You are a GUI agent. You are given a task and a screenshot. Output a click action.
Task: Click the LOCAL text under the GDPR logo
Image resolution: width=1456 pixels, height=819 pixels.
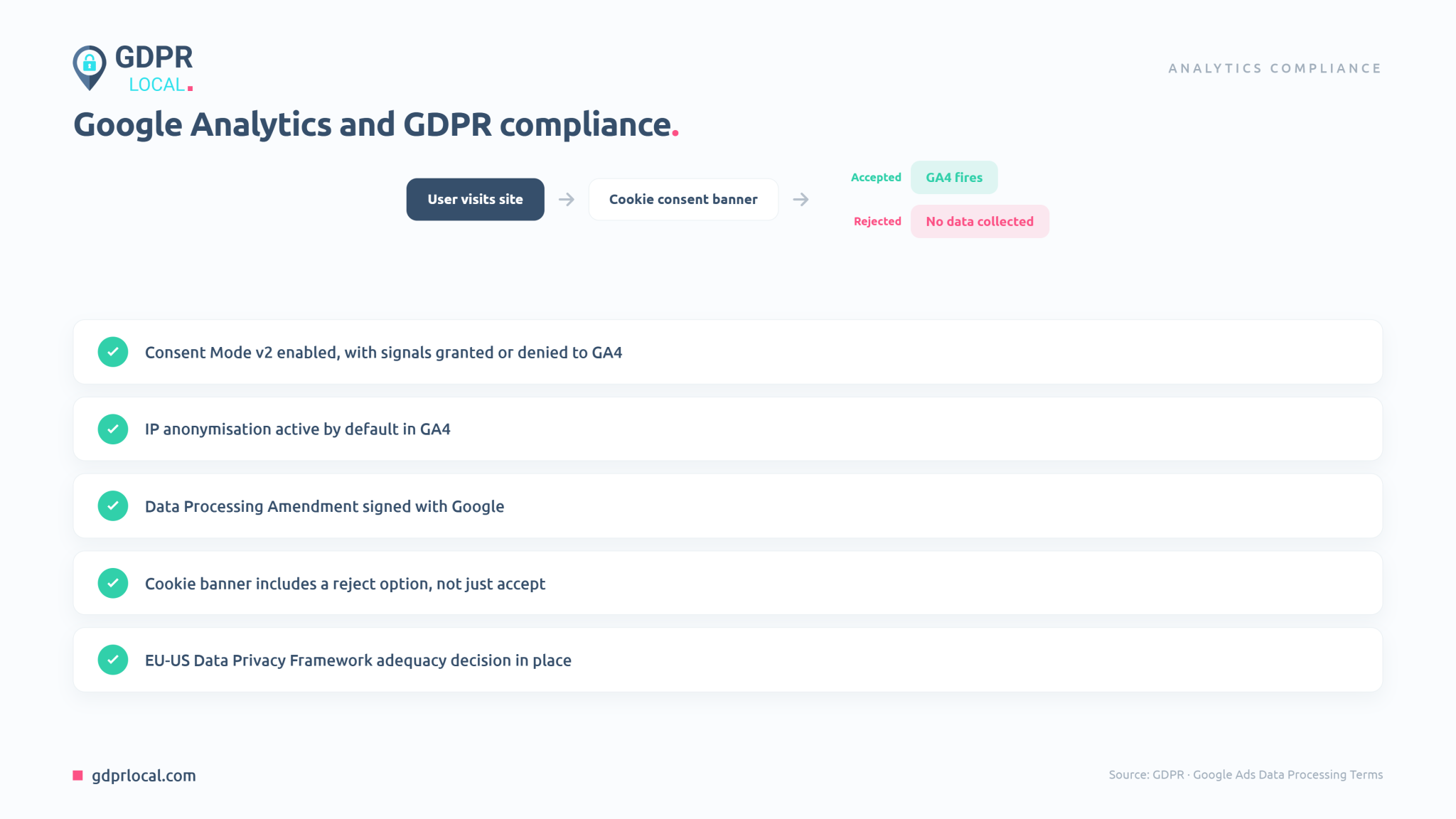(x=157, y=85)
